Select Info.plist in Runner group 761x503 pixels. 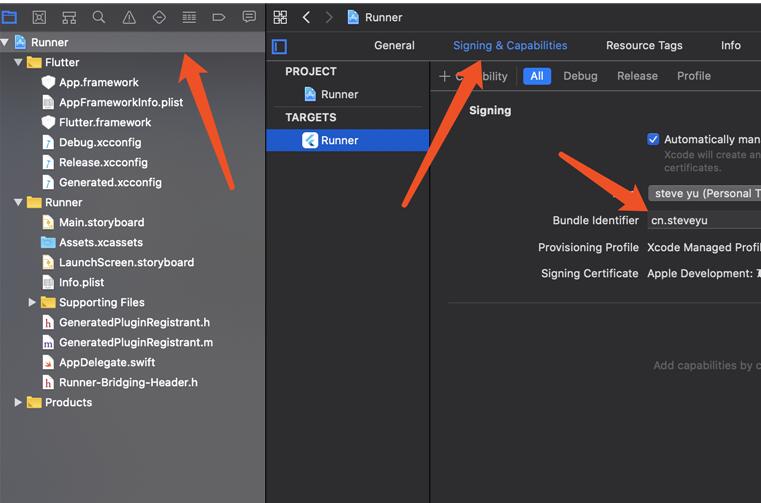[x=82, y=282]
